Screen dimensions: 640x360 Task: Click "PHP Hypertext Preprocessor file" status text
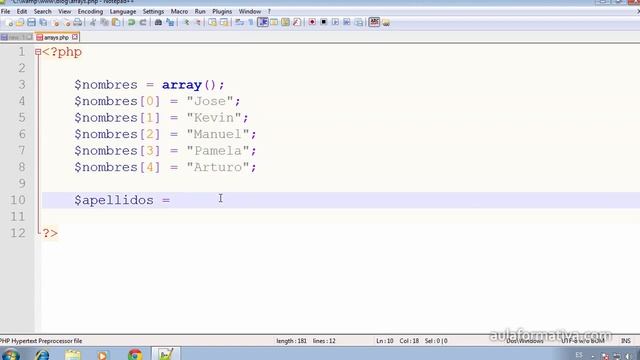click(x=41, y=341)
